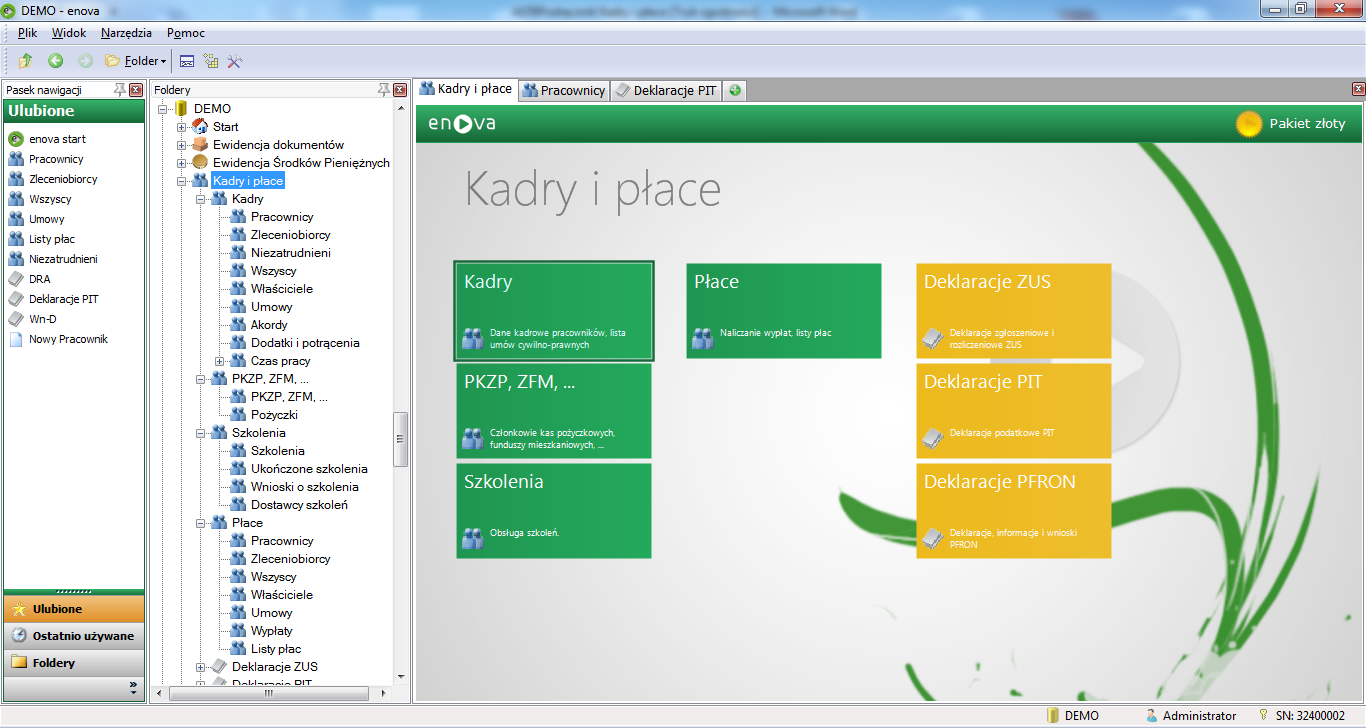This screenshot has height=728, width=1366.
Task: Open the navigation pane configure chevron
Action: click(x=133, y=687)
